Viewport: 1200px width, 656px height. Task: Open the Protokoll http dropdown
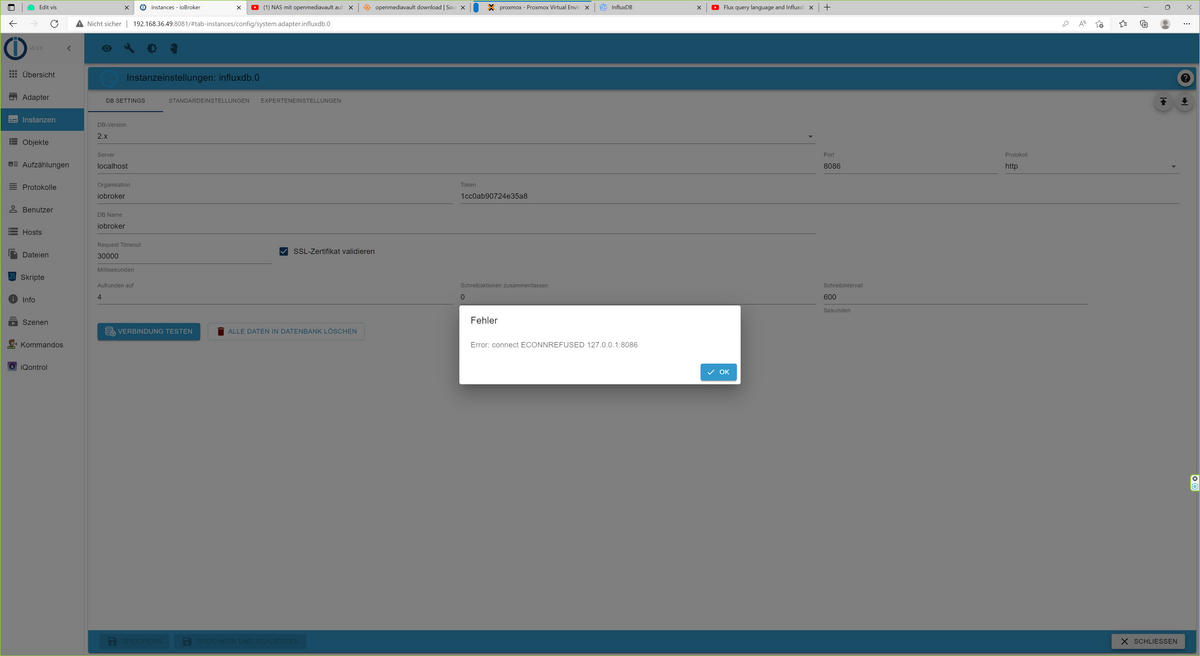(x=1091, y=166)
